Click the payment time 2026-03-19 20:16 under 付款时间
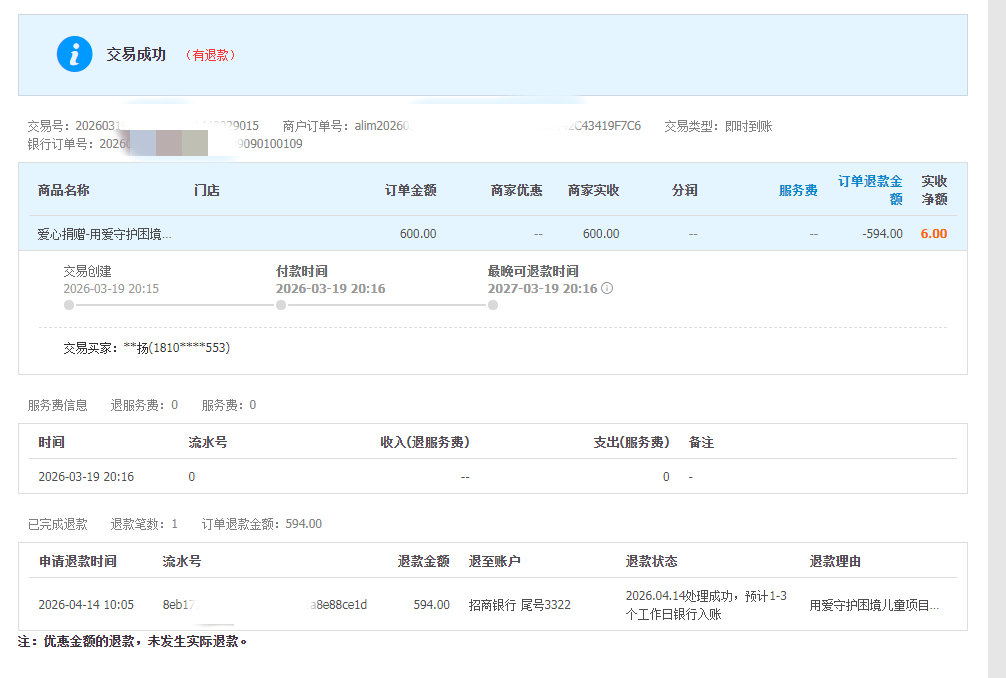Viewport: 1006px width, 678px height. pos(330,289)
